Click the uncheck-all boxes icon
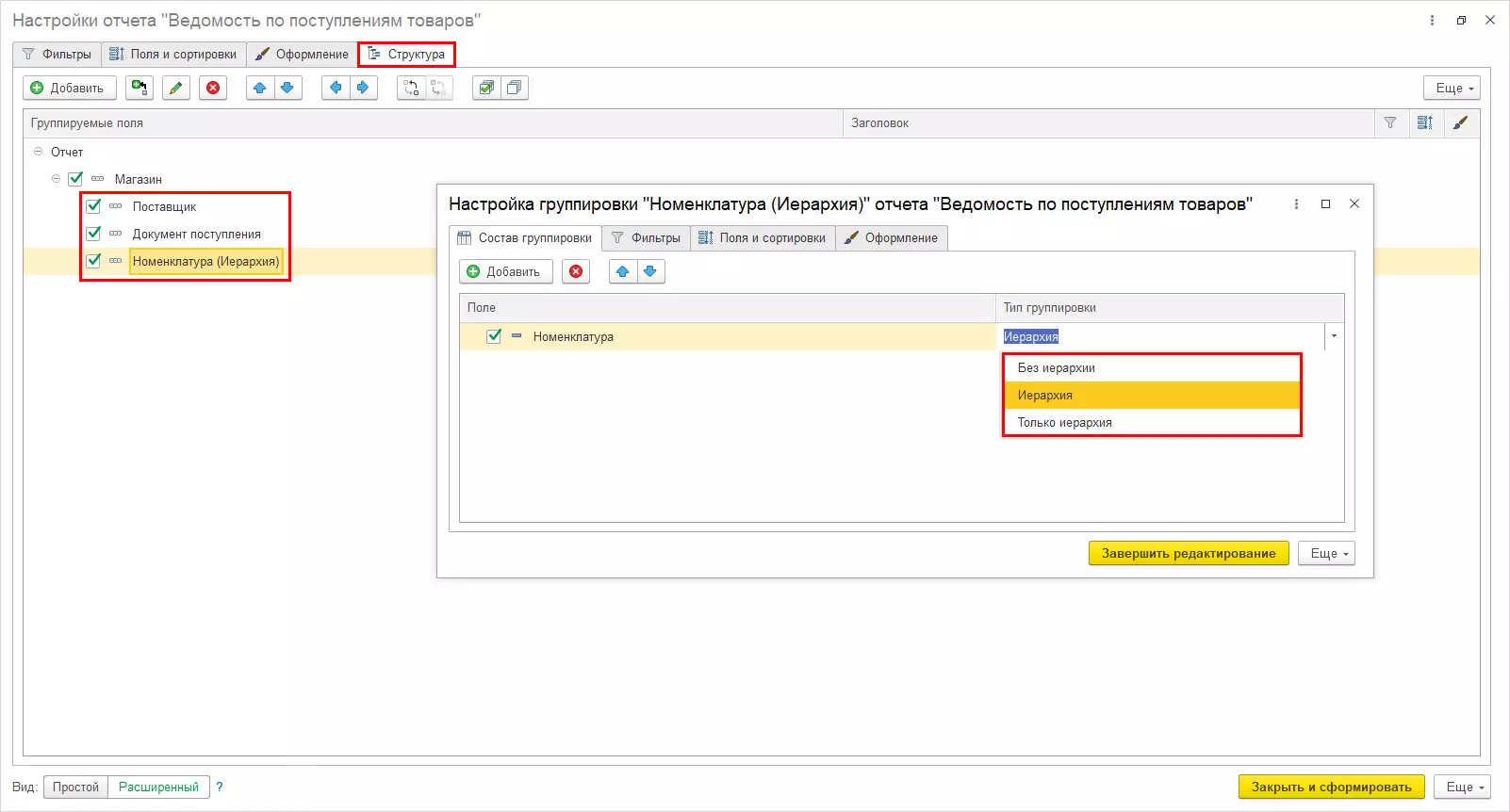Screen dimensions: 1510x812 pyautogui.click(x=514, y=88)
